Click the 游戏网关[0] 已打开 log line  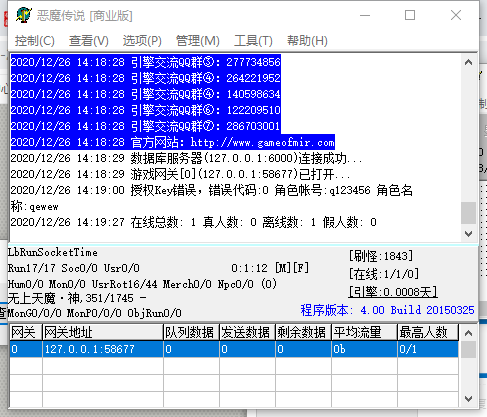coord(180,174)
